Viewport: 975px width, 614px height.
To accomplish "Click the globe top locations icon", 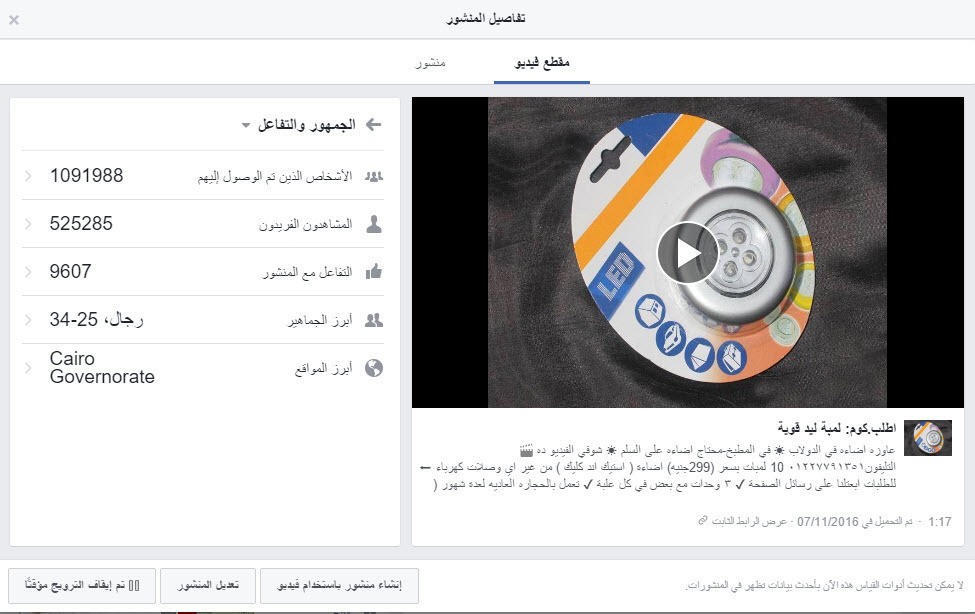I will click(374, 368).
